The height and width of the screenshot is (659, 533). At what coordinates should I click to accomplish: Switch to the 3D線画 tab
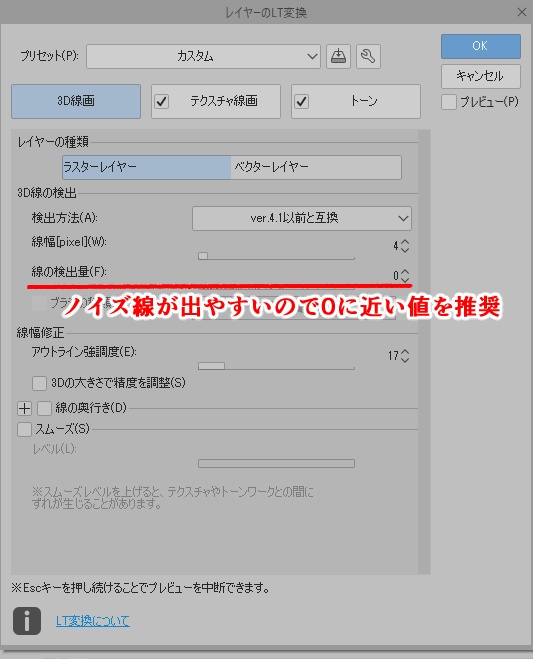(x=76, y=101)
